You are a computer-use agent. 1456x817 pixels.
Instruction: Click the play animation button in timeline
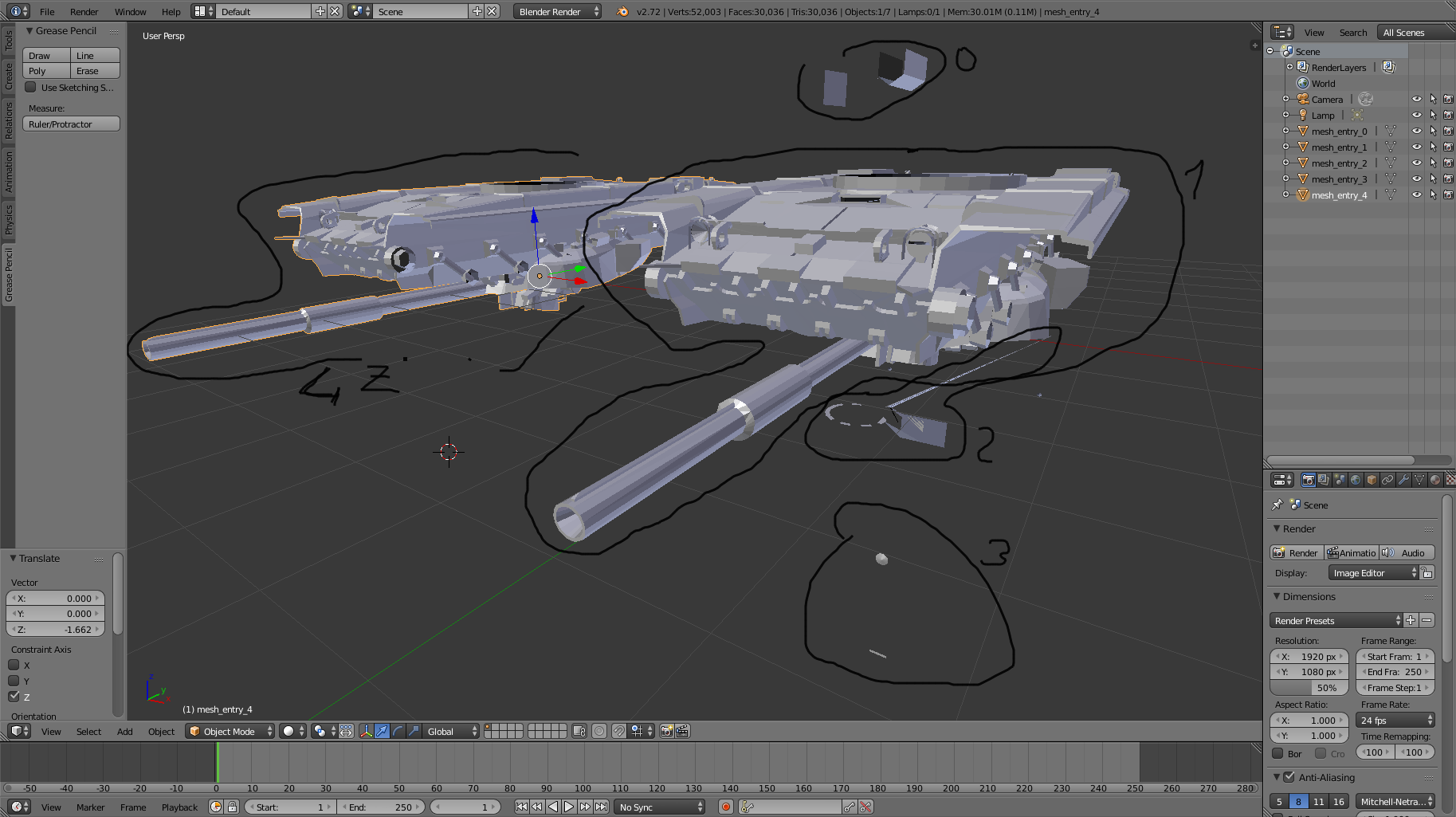tap(569, 807)
